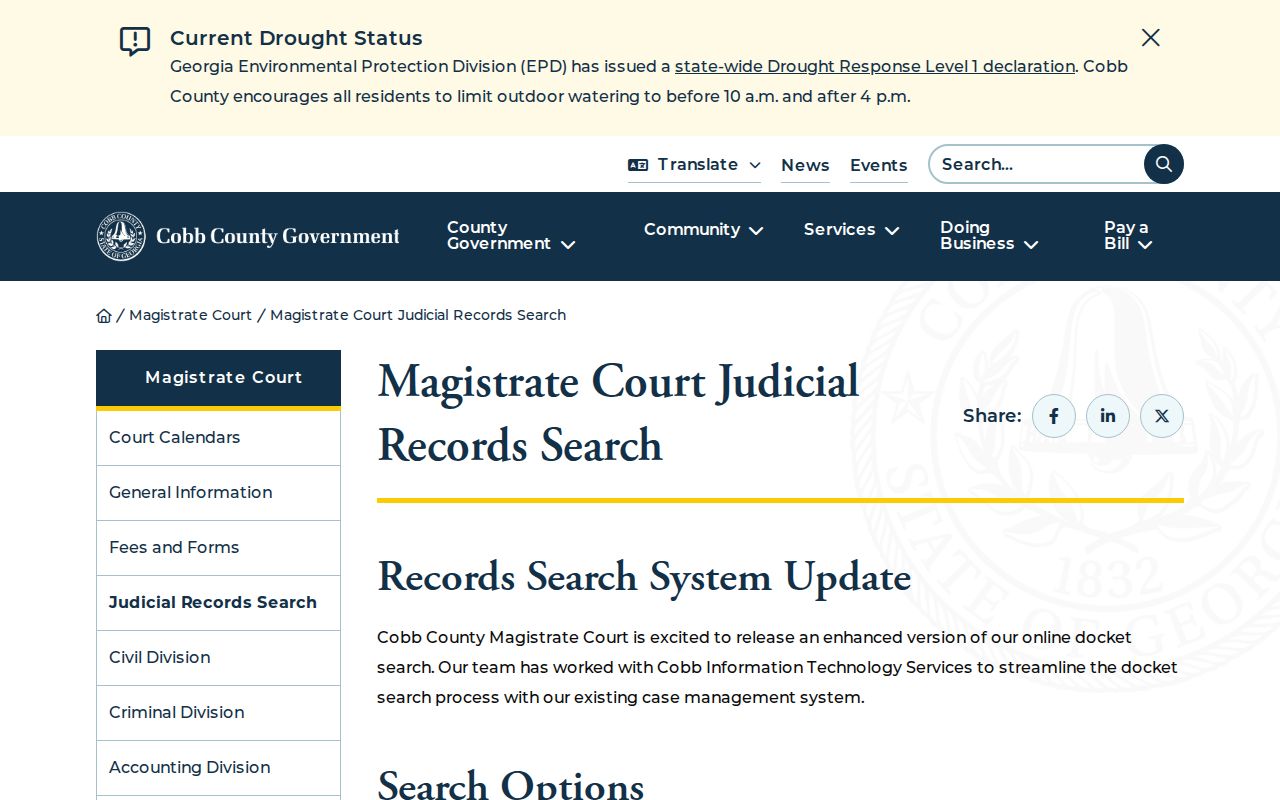
Task: Expand the Translate dropdown chevron
Action: tap(755, 165)
